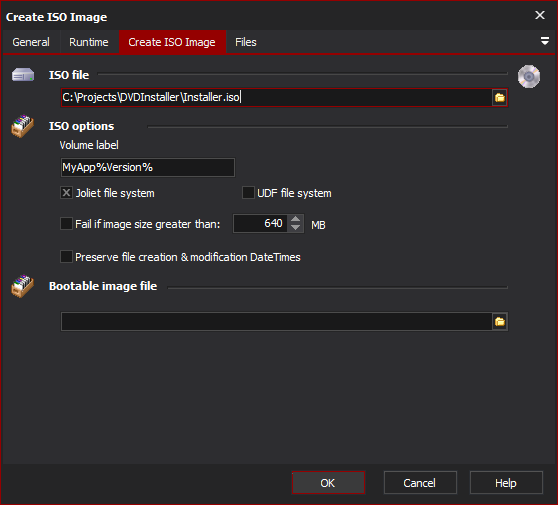Switch to the General tab

click(x=31, y=42)
